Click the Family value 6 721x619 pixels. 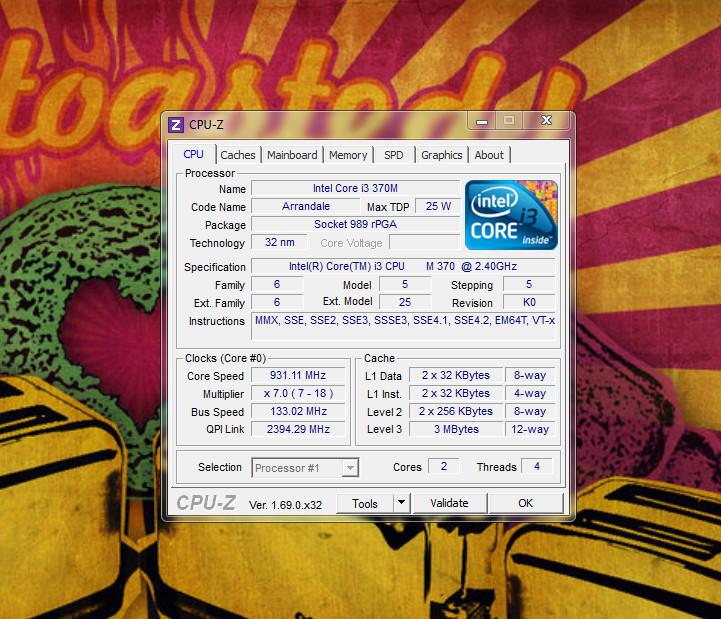pyautogui.click(x=277, y=284)
